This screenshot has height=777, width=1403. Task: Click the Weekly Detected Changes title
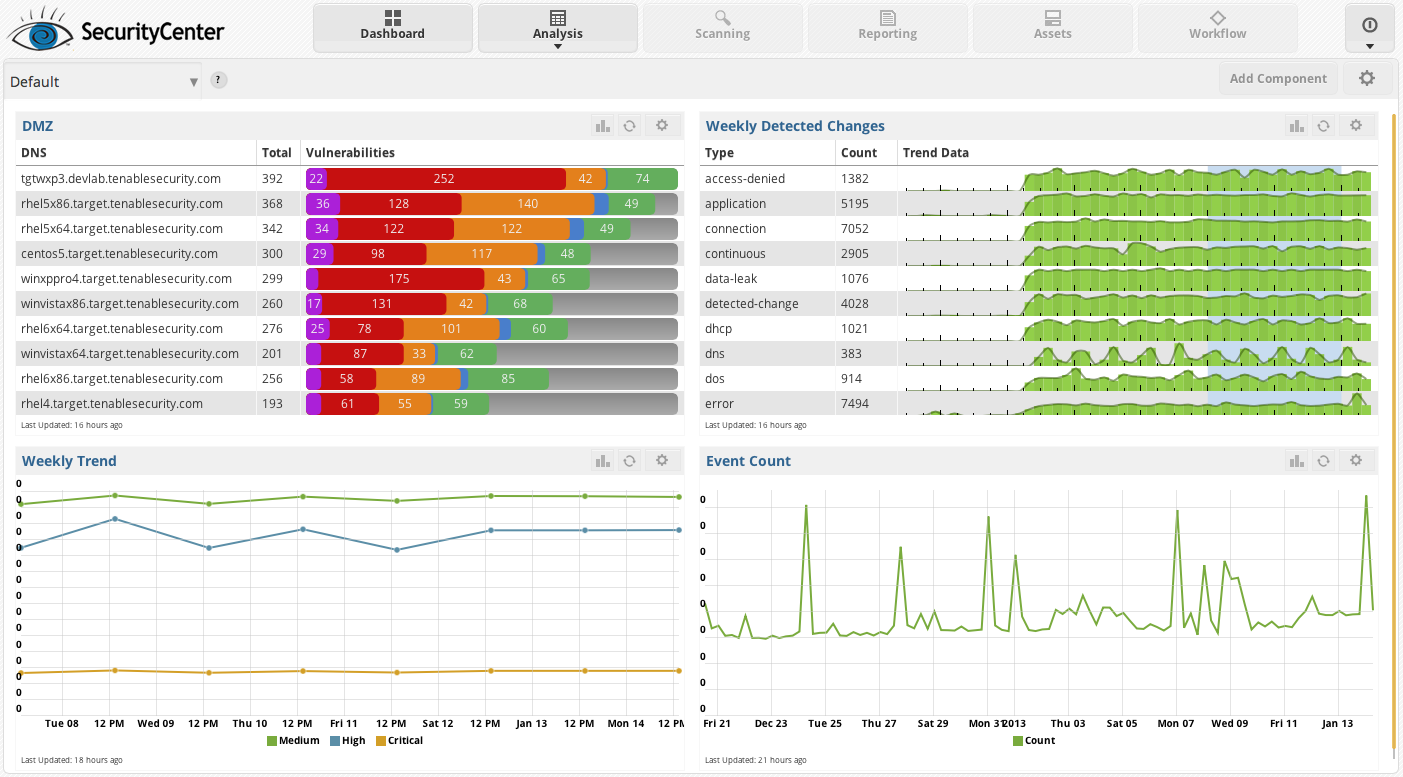795,126
